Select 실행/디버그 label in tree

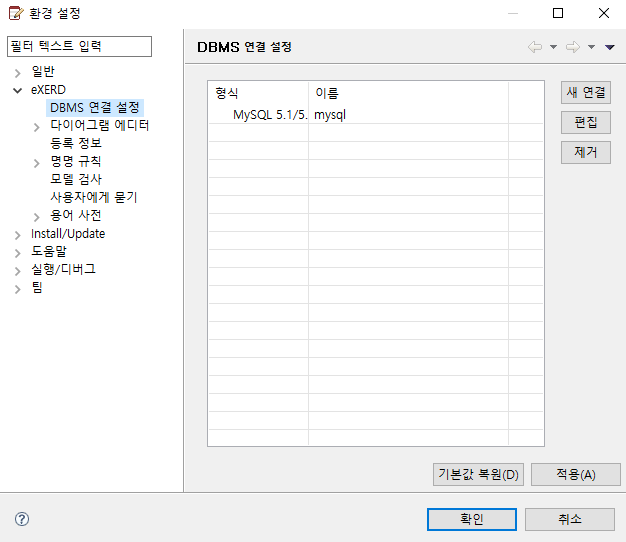coord(63,269)
